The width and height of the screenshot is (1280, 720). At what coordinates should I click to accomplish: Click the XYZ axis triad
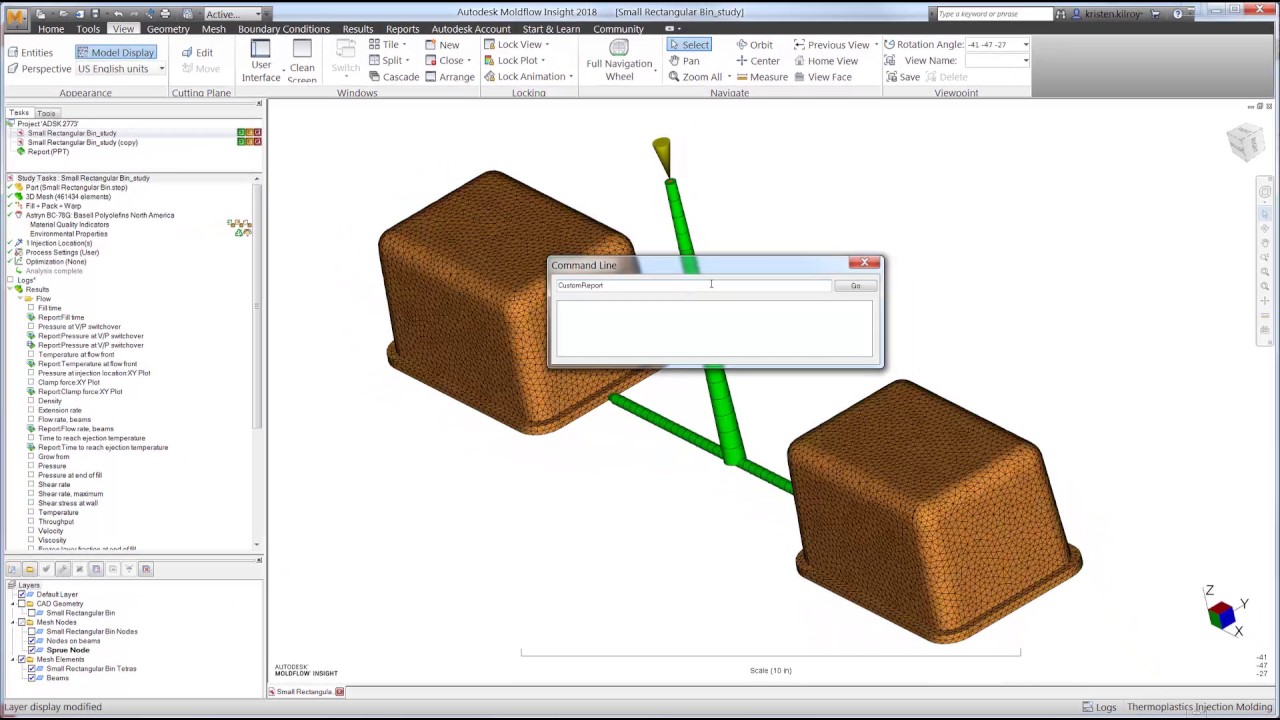point(1224,612)
